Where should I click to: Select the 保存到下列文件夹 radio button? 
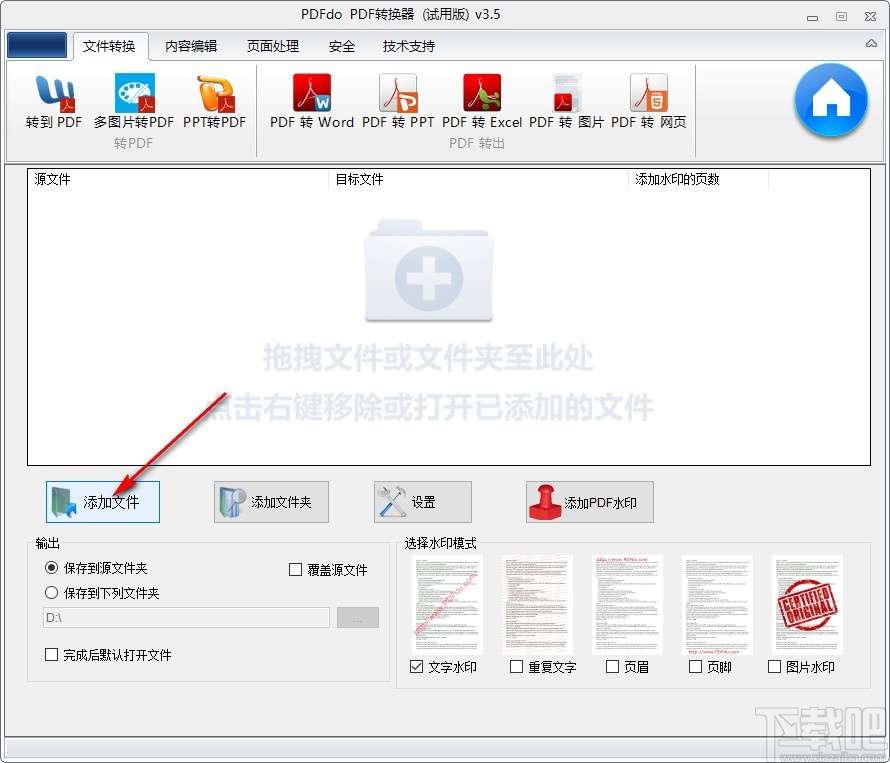pyautogui.click(x=51, y=593)
